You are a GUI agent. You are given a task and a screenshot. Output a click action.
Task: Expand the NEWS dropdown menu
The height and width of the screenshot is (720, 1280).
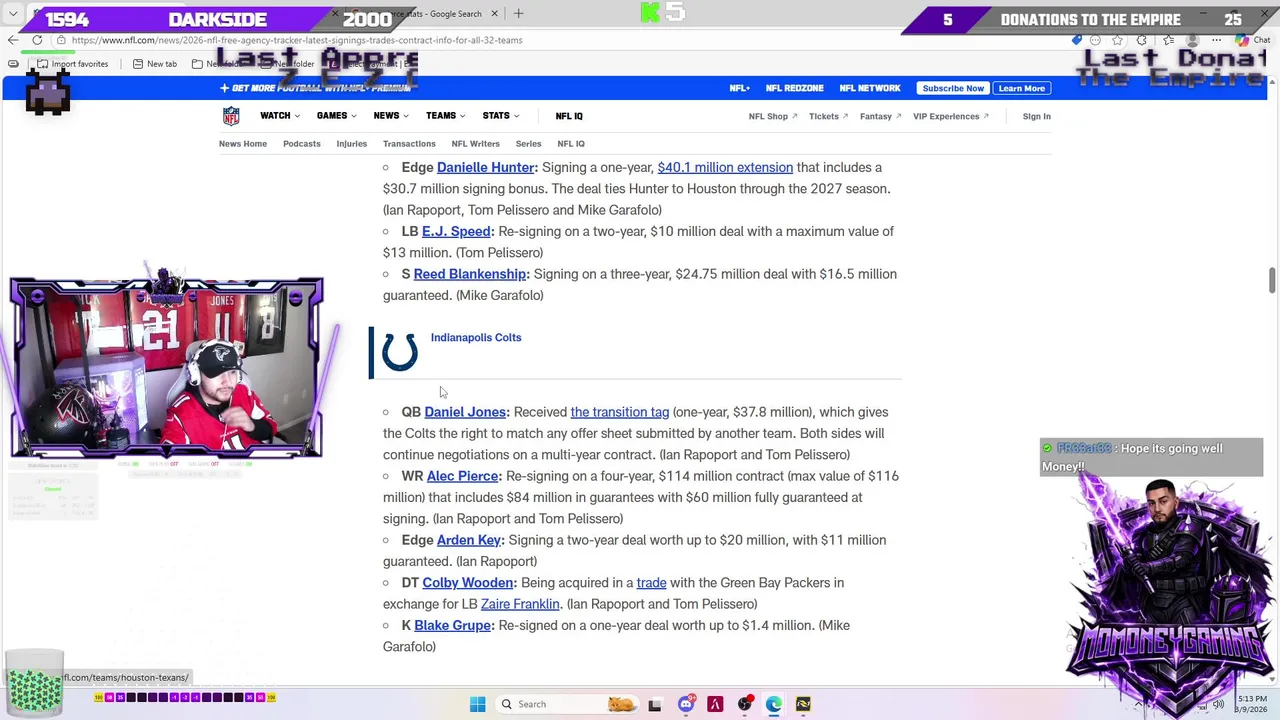(x=391, y=116)
